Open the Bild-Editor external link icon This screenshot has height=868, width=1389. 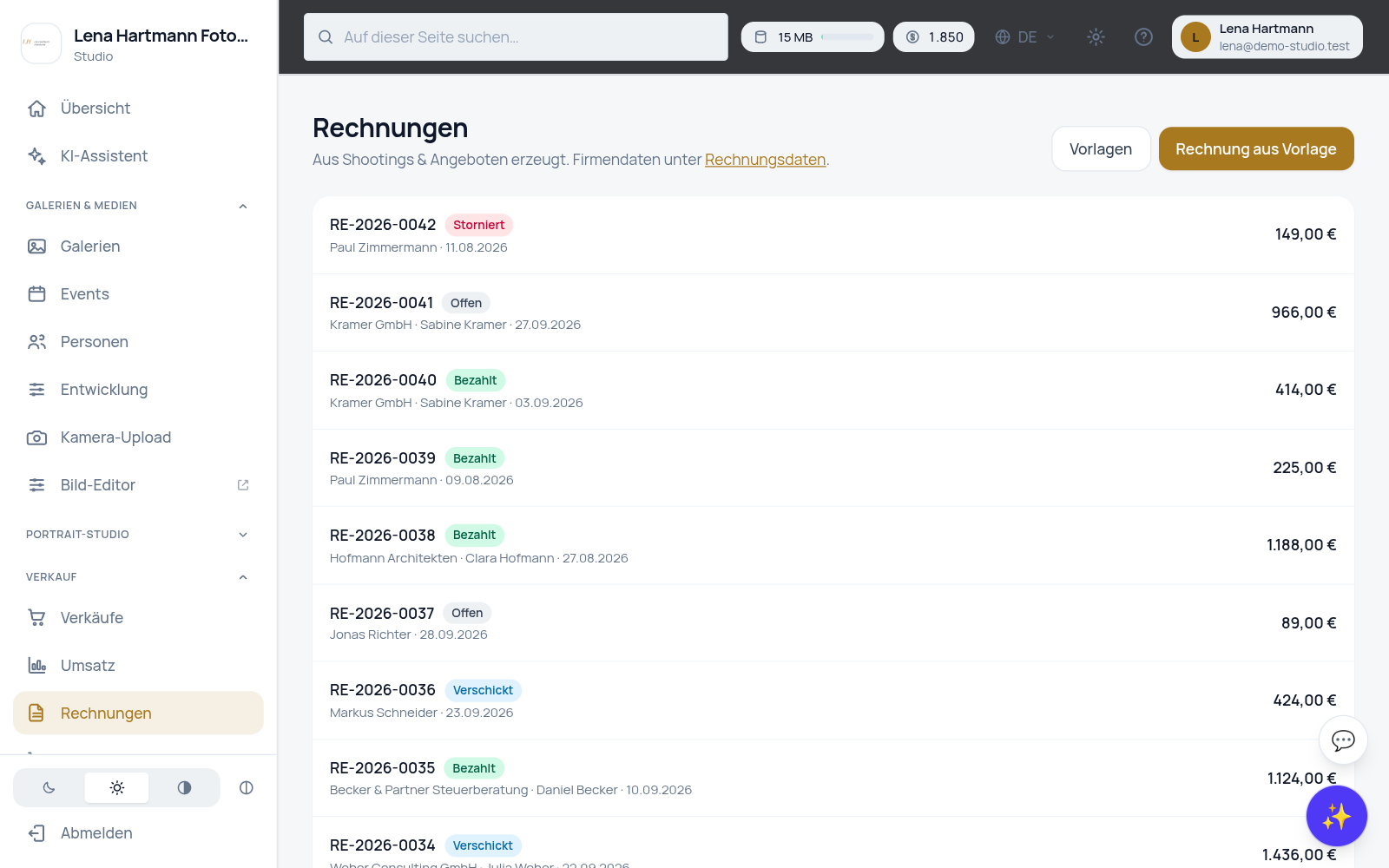click(243, 485)
